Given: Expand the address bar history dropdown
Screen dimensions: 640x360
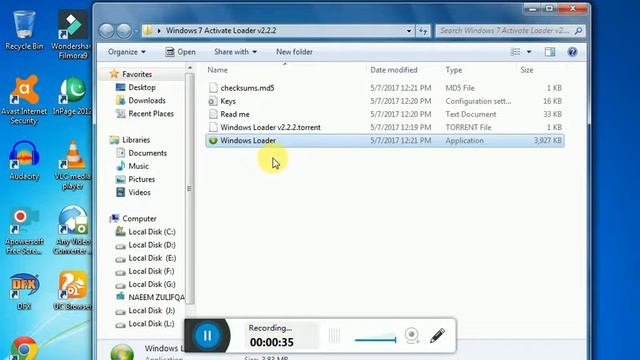Looking at the screenshot, I should coord(409,31).
